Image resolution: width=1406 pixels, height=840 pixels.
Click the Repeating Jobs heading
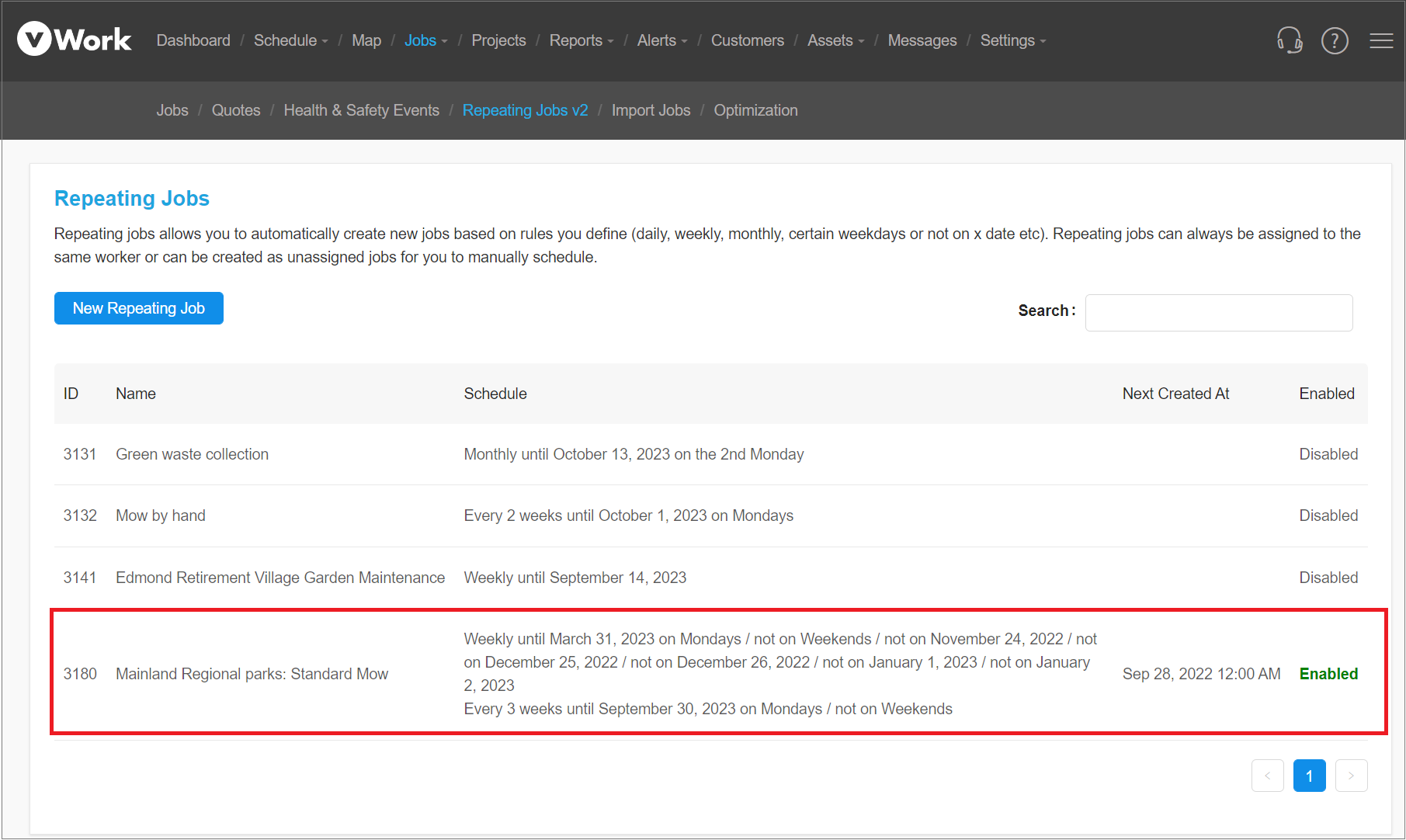click(x=132, y=199)
